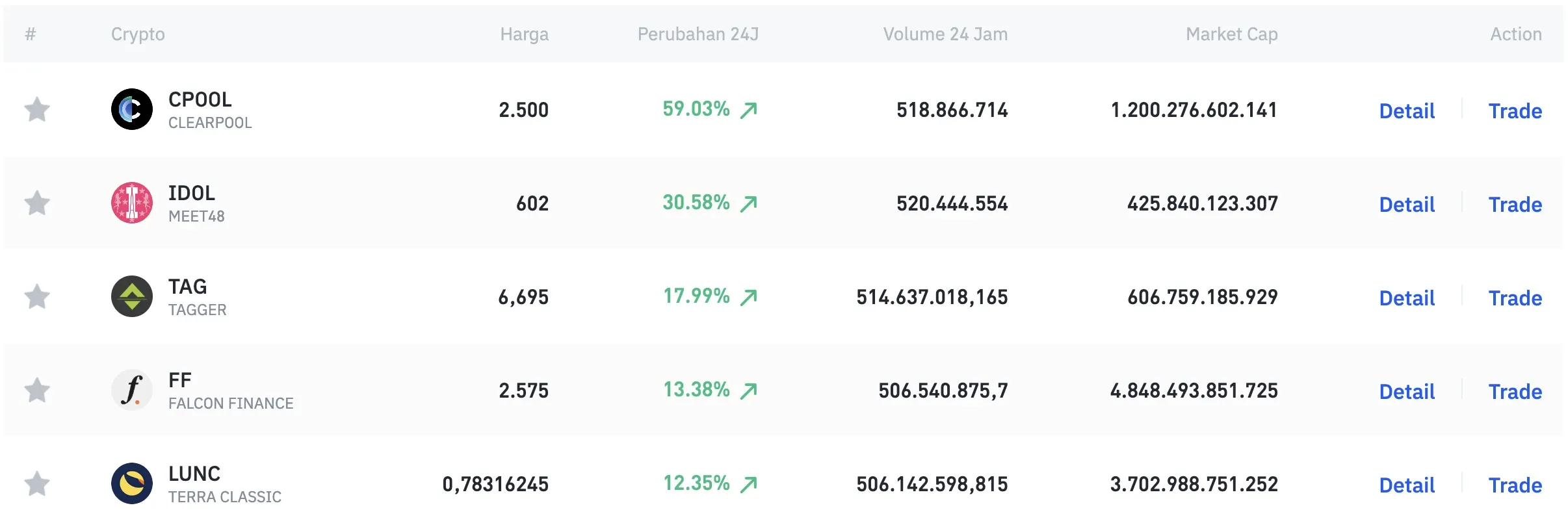The image size is (1568, 525).
Task: Click the CPOOL Clearpool coin logo
Action: click(132, 109)
